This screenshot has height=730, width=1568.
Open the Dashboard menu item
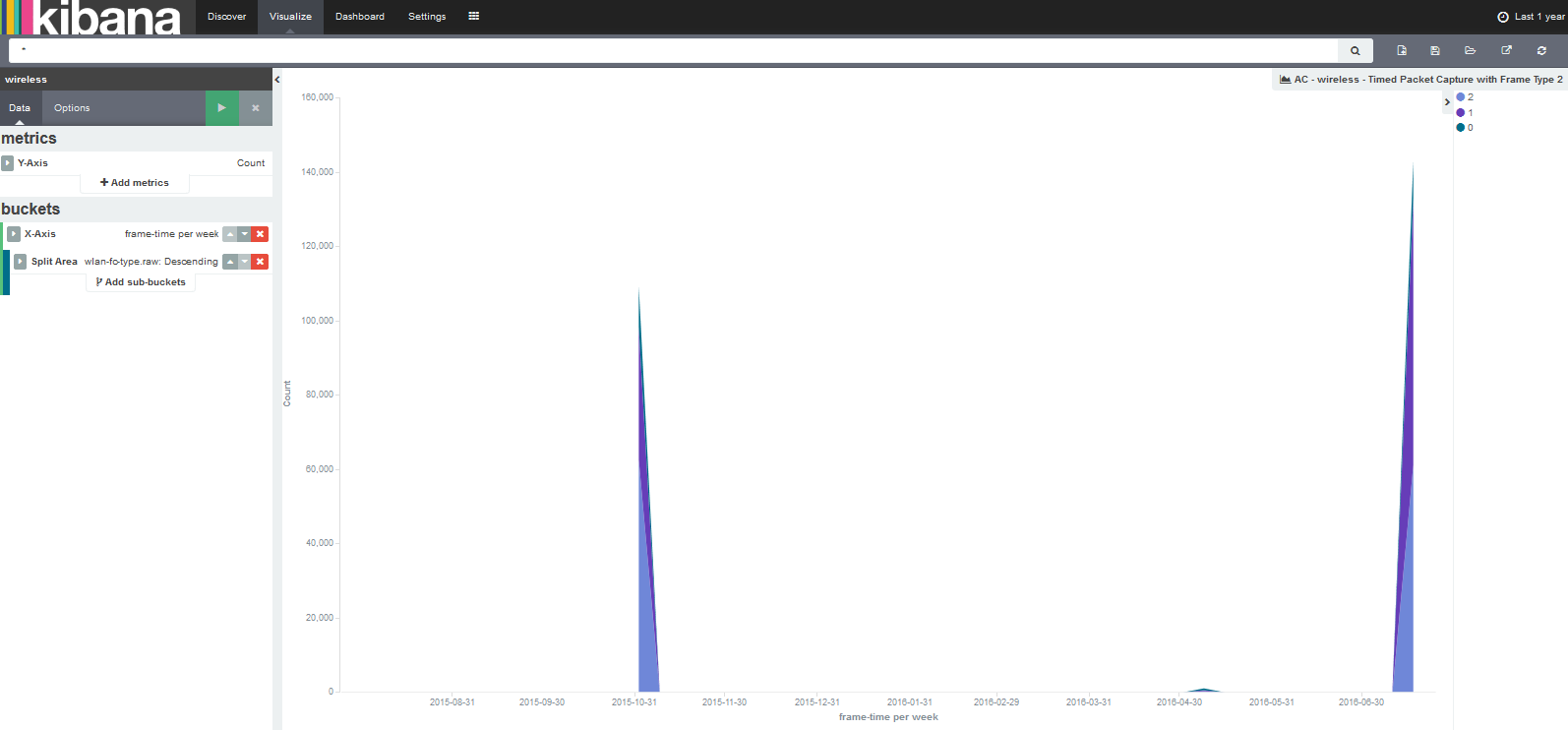(360, 16)
